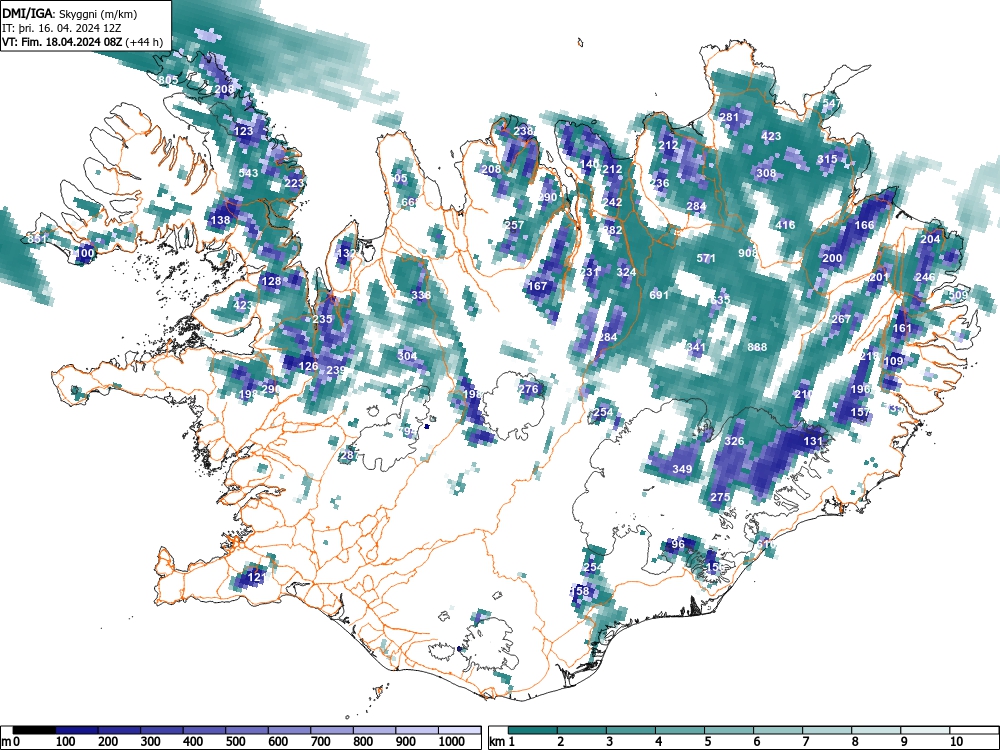Screen dimensions: 1000x750
Task: Click the visibility value 338
Action: (x=421, y=295)
